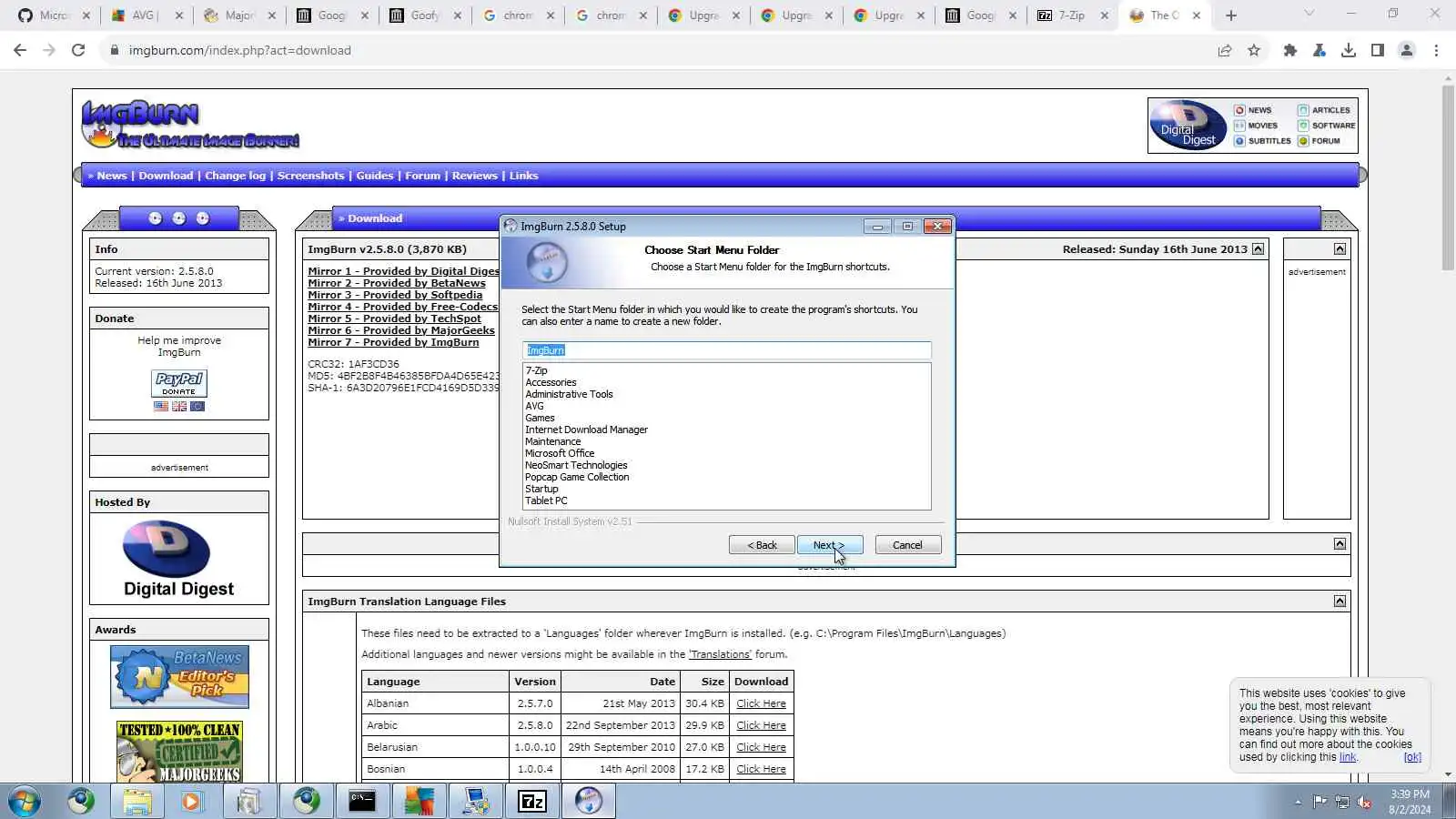The height and width of the screenshot is (819, 1456).
Task: Click the ImgBurn logo on the page
Action: coord(189,125)
